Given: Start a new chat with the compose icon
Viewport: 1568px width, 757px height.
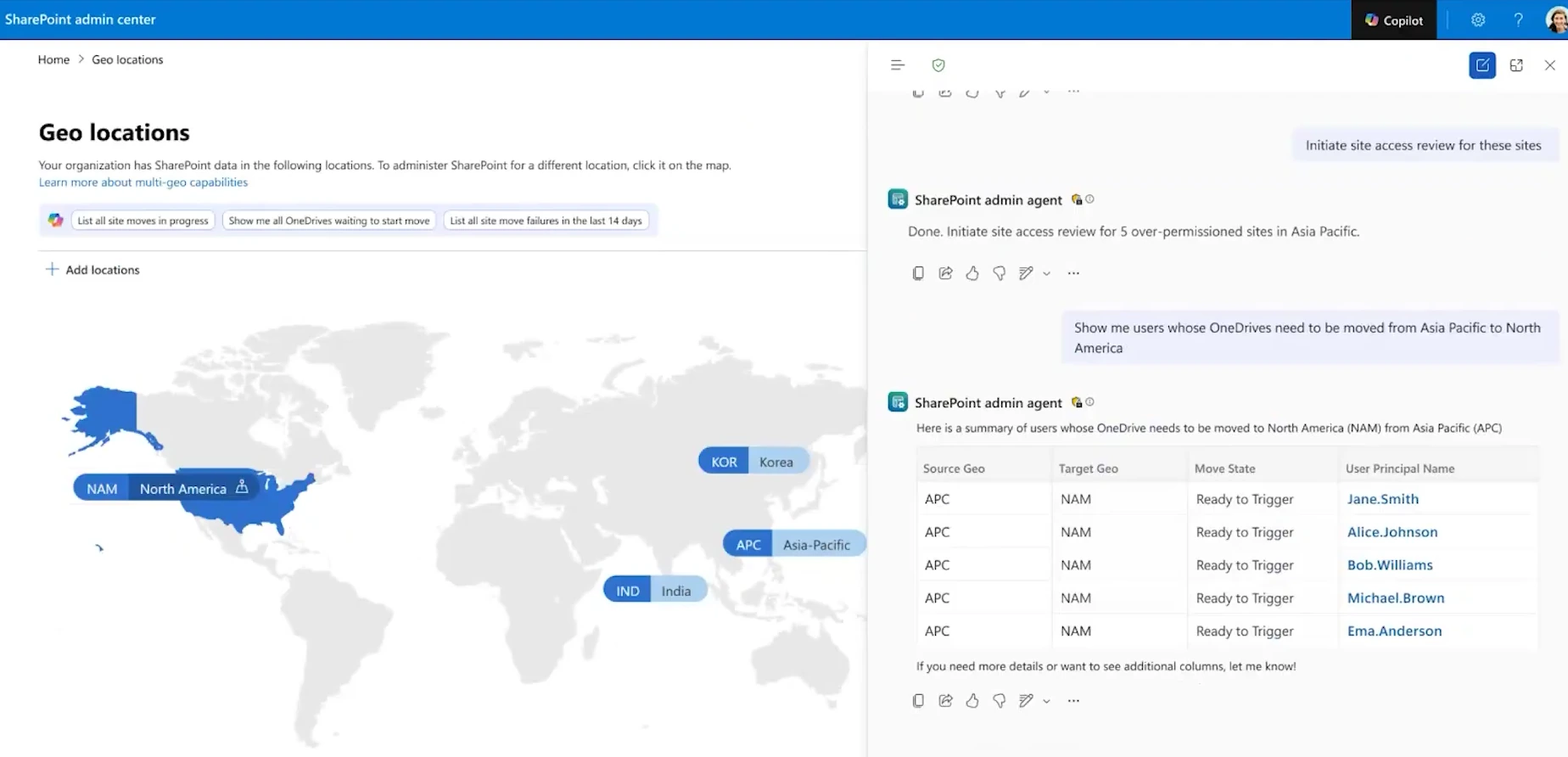Looking at the screenshot, I should coord(1482,65).
